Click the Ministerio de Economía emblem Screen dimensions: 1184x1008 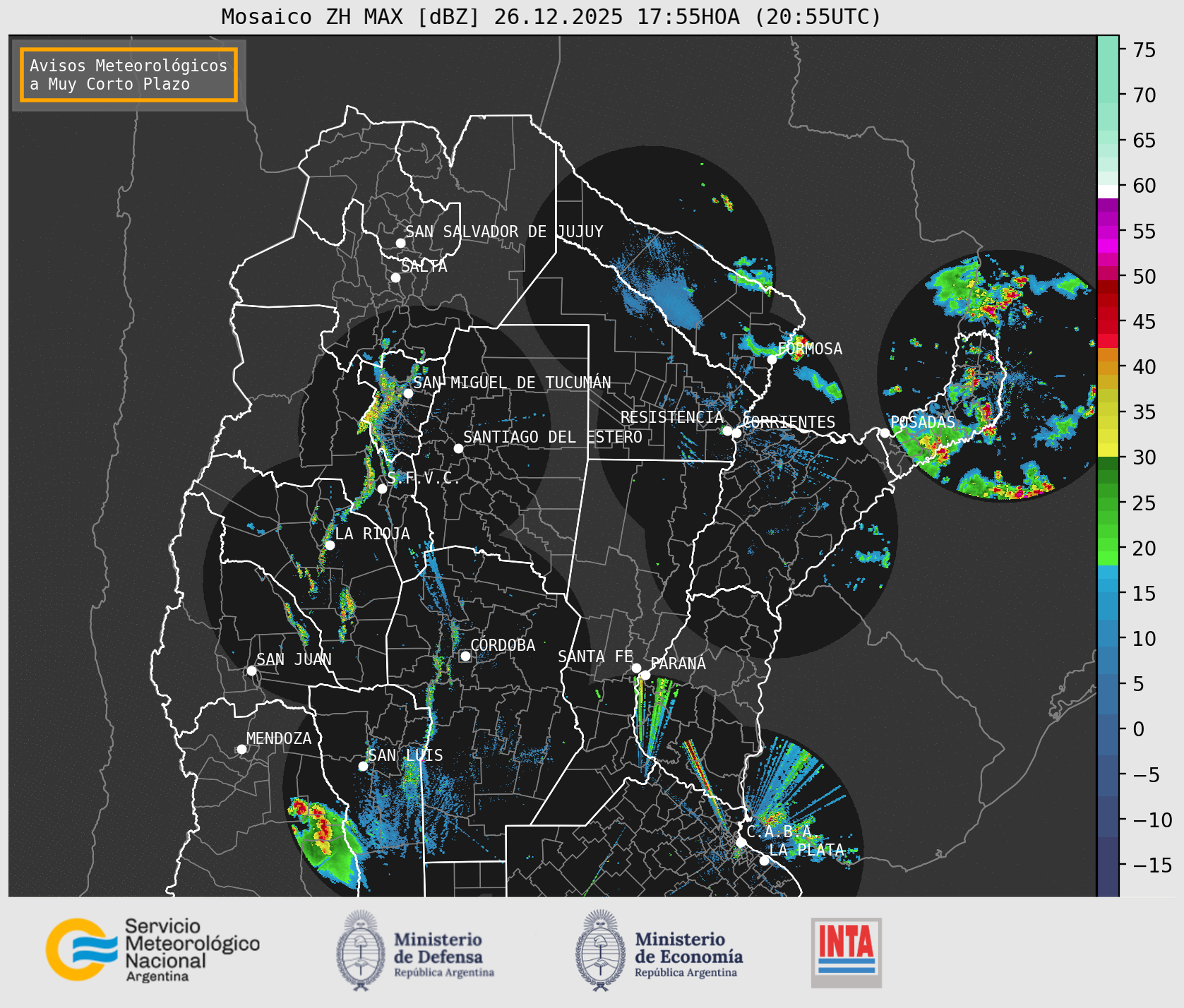(x=602, y=950)
